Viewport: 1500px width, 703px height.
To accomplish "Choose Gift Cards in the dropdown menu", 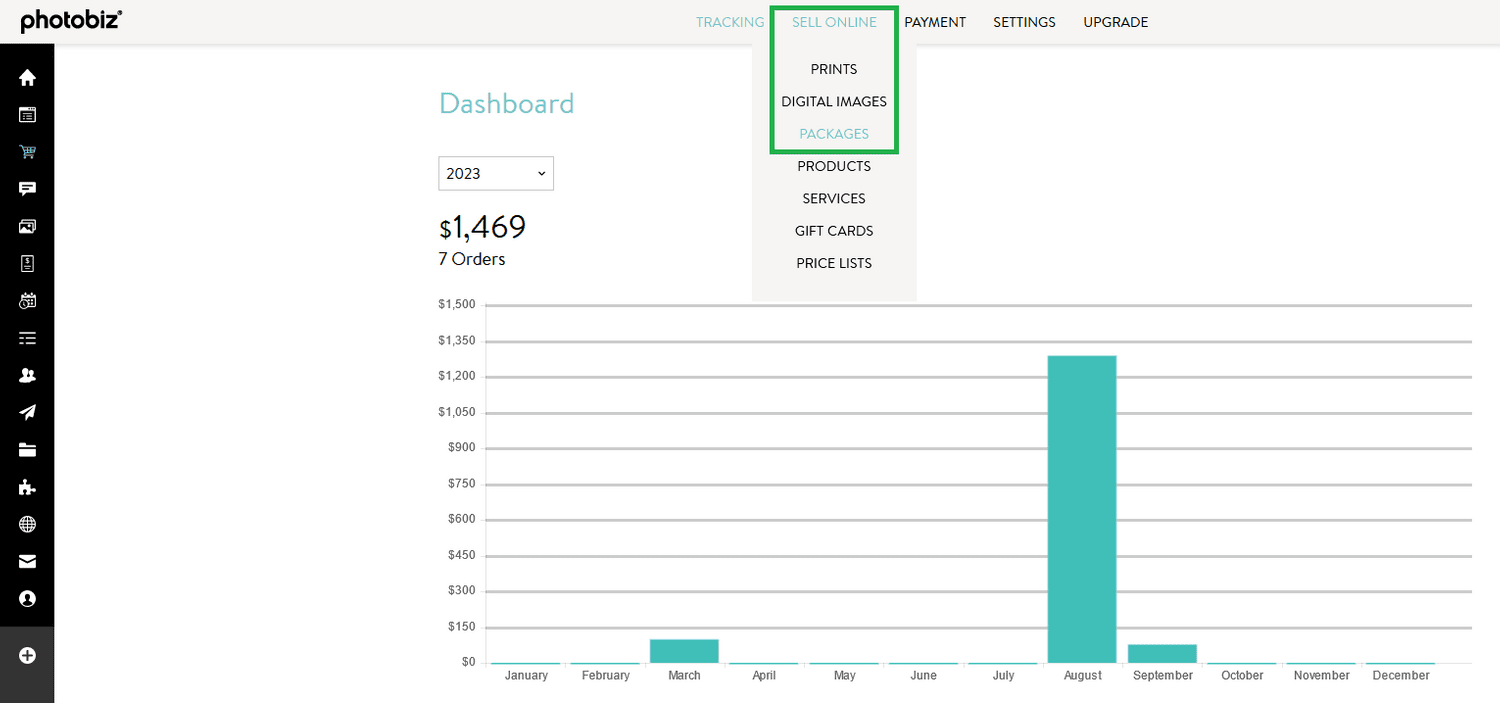I will point(834,231).
